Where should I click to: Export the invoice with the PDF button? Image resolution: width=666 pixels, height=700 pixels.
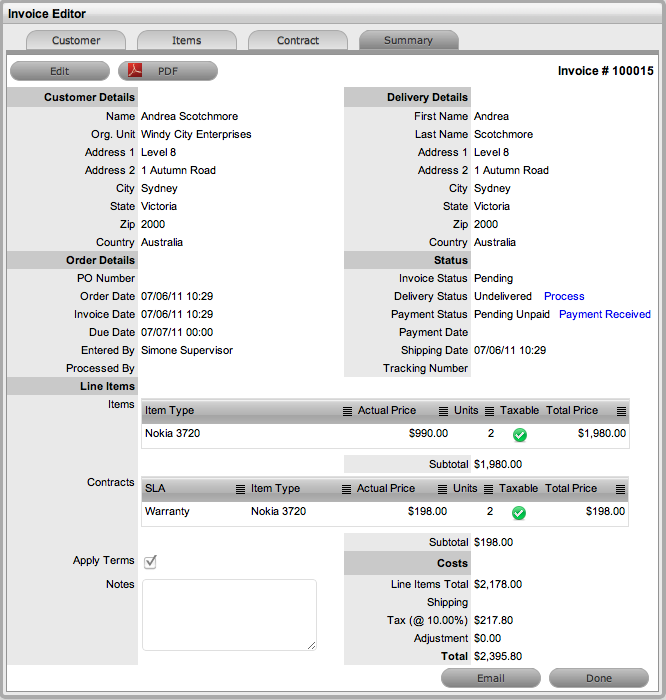(168, 71)
